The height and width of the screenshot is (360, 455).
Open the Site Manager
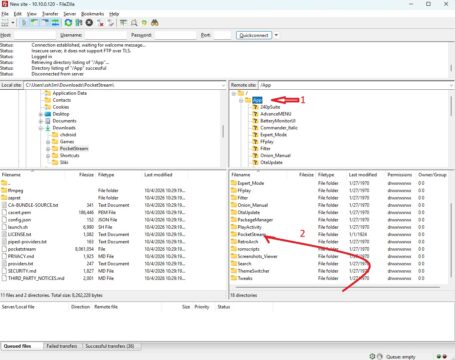pyautogui.click(x=5, y=23)
